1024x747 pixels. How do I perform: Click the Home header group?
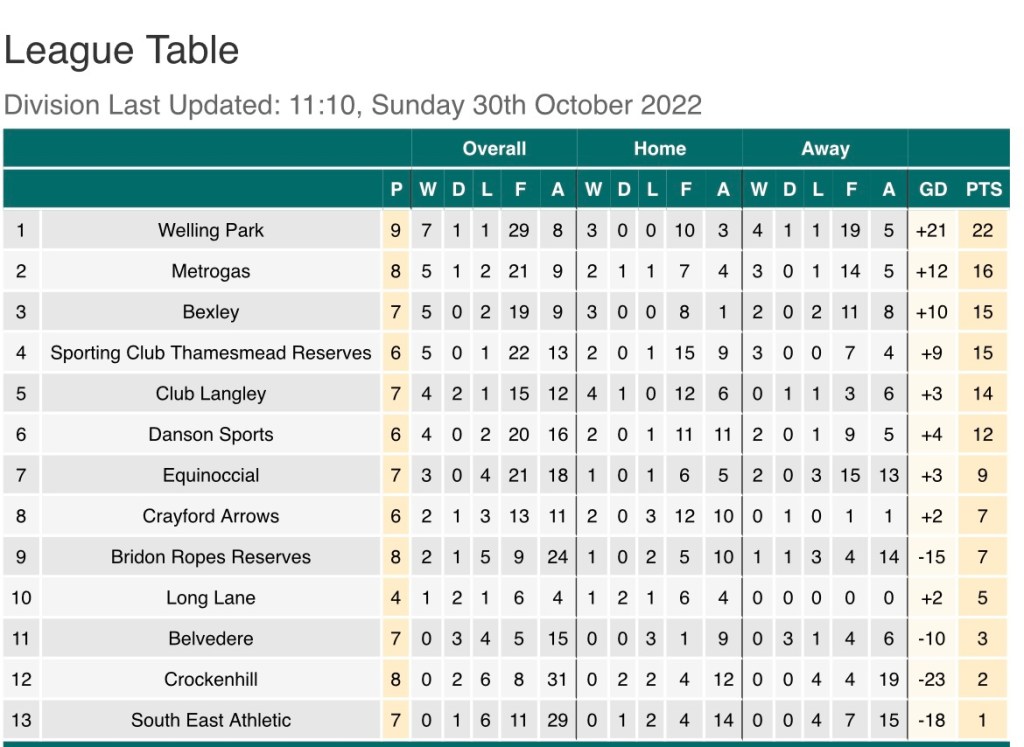[660, 149]
